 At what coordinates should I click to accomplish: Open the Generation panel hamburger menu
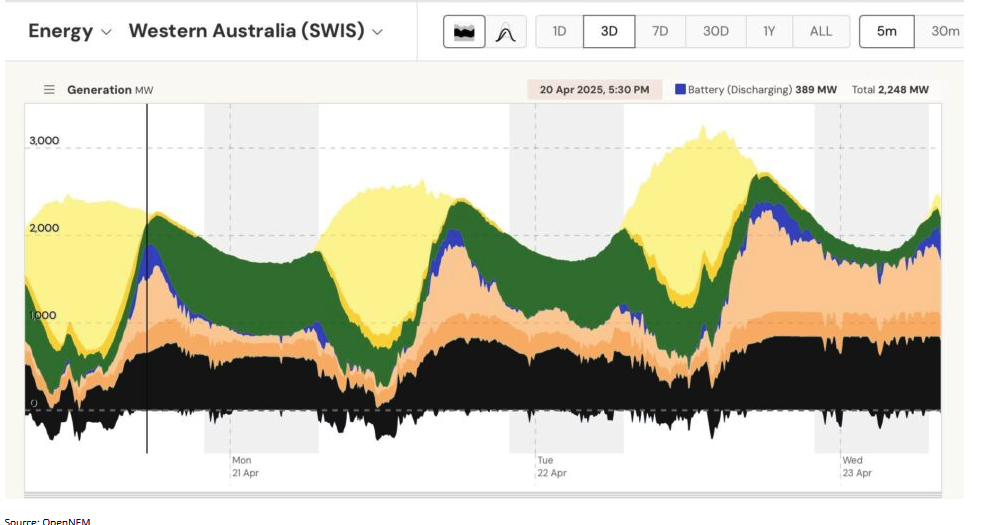[49, 90]
